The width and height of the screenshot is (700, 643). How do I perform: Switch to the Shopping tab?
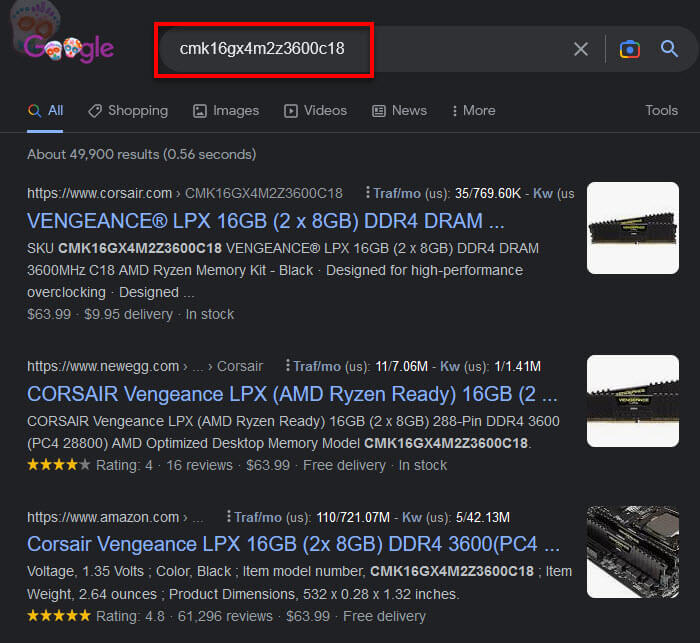click(128, 111)
